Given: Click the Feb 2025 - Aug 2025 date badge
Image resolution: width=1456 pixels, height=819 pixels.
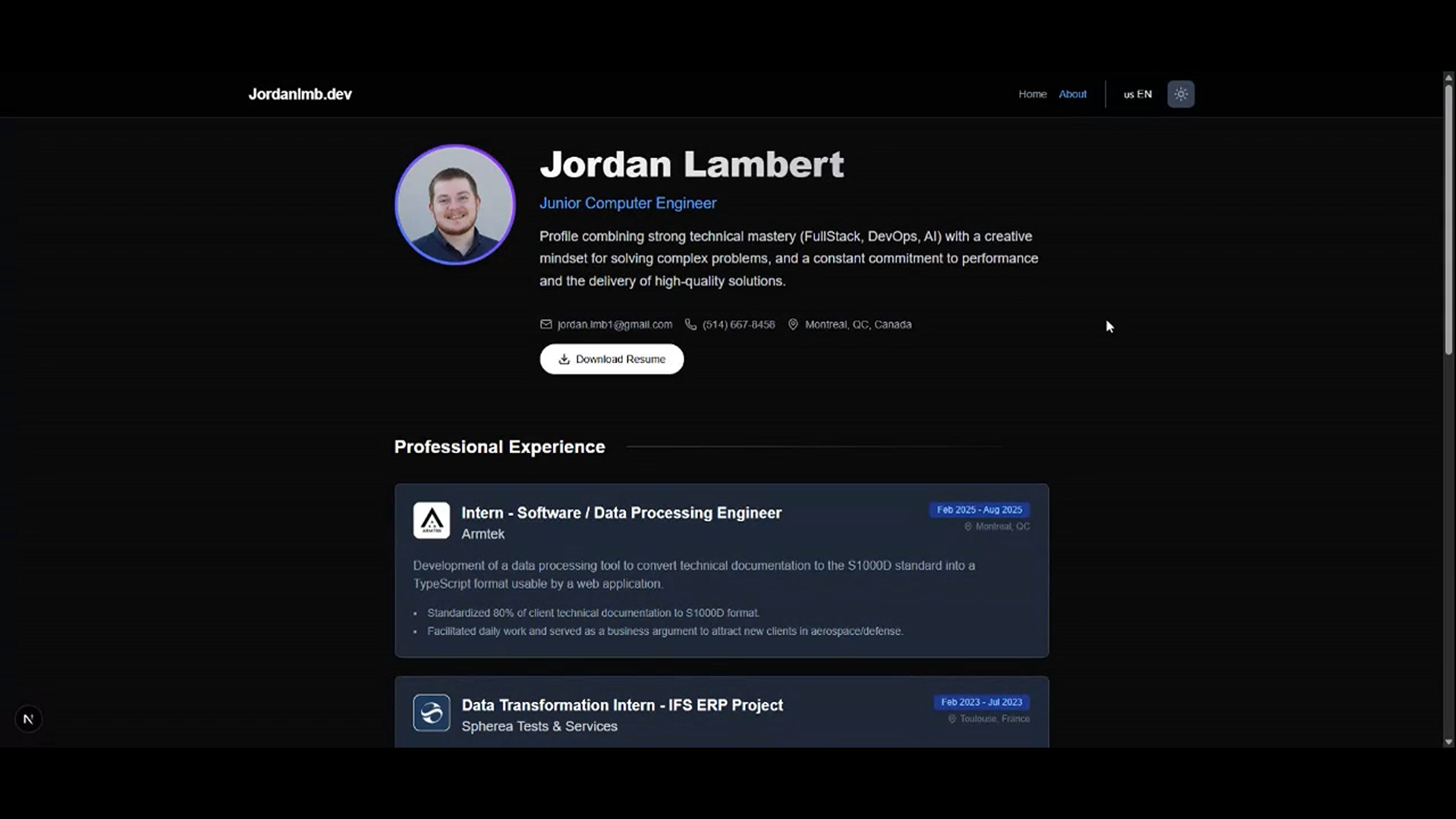Looking at the screenshot, I should pos(979,510).
